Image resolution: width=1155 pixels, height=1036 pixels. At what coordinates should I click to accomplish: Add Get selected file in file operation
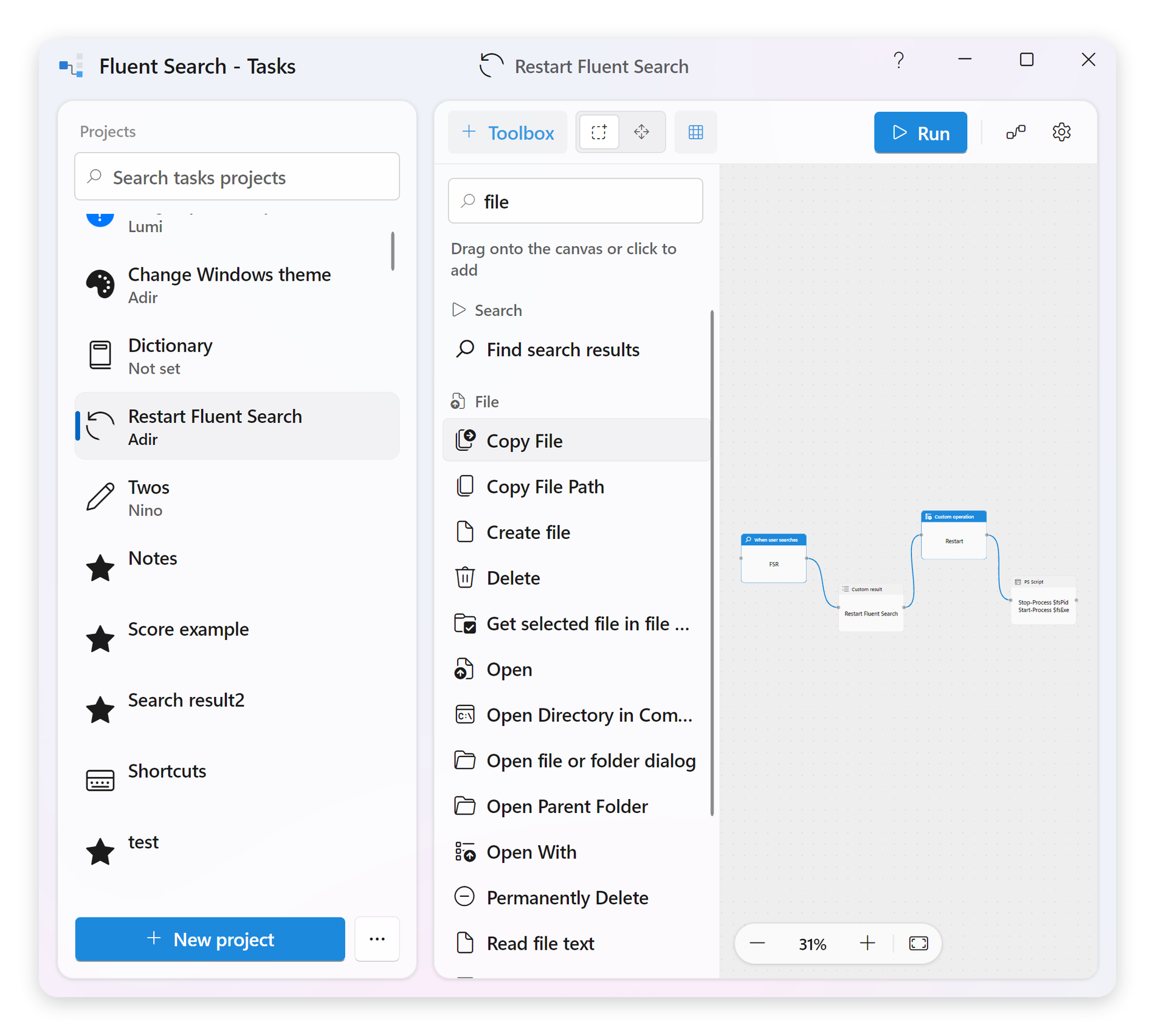coord(576,623)
